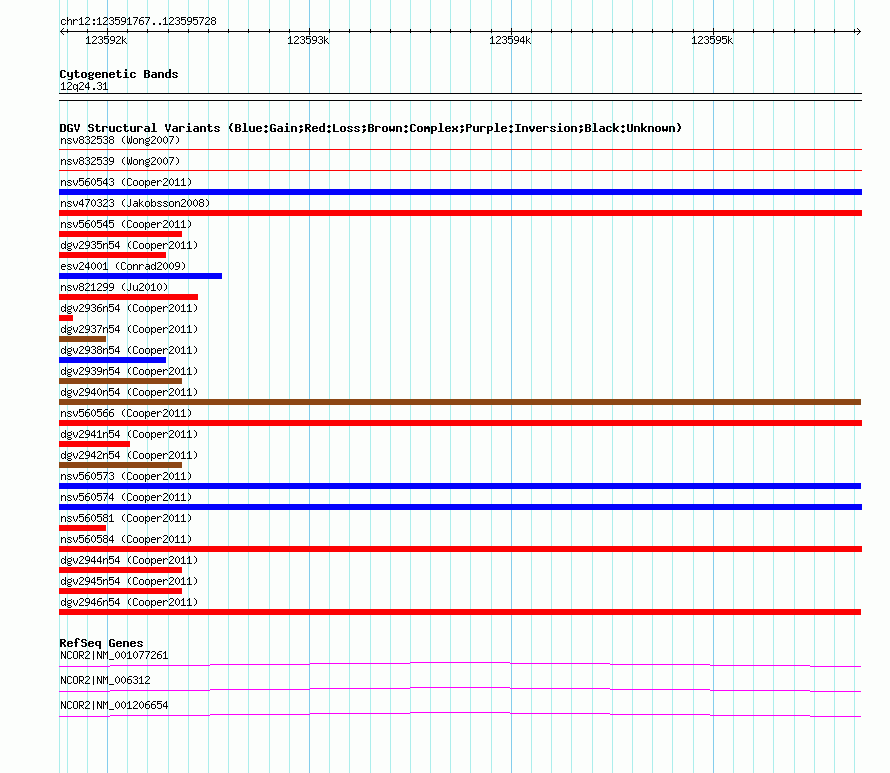Select the dgv2940n54 brown complex bar
This screenshot has width=890, height=773.
[460, 402]
